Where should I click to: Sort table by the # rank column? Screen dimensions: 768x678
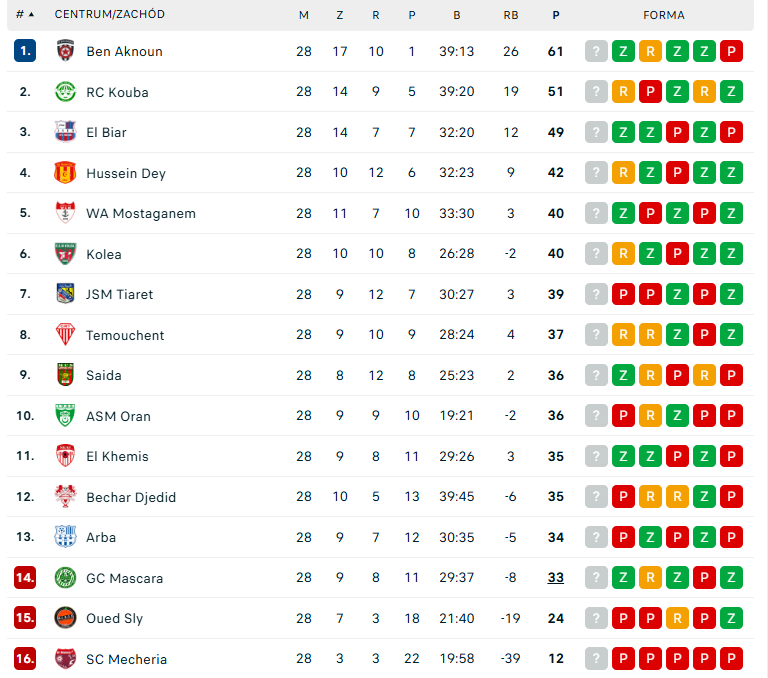coord(25,15)
